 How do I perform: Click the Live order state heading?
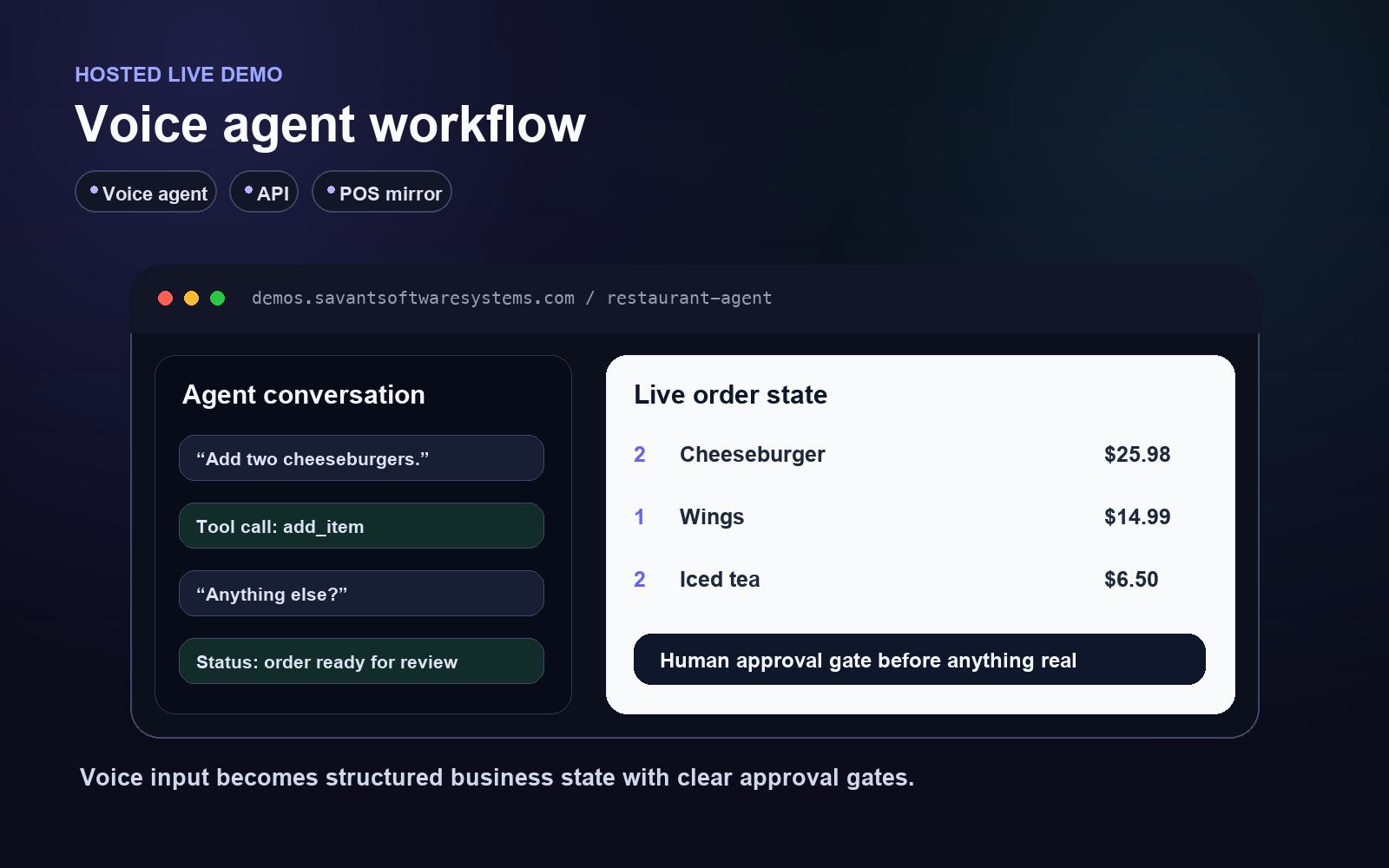point(731,395)
